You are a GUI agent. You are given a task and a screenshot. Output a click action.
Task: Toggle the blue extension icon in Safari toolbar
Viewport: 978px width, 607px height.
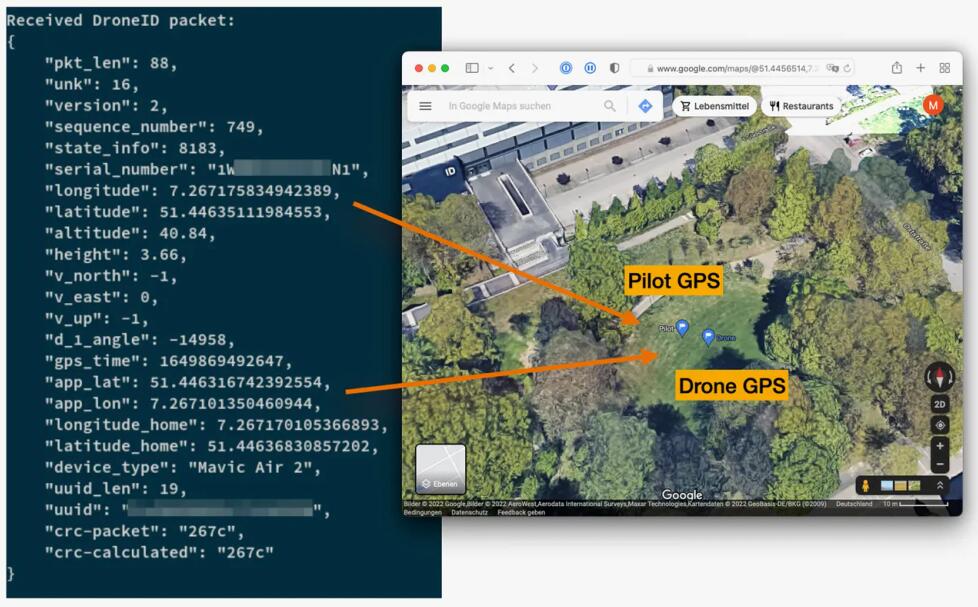566,68
